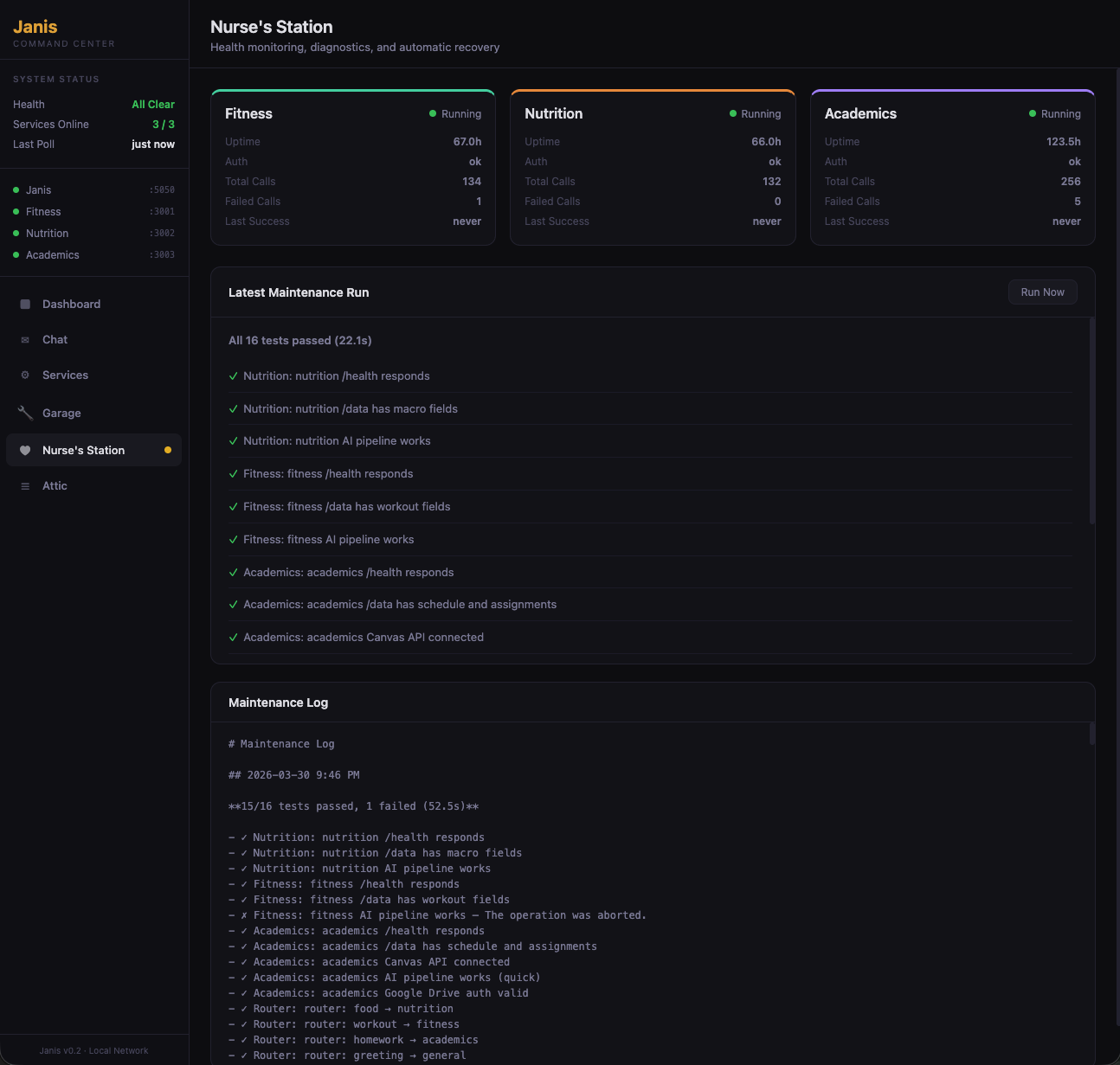Select the Academics Canvas API connected test row
Image resolution: width=1120 pixels, height=1065 pixels.
pyautogui.click(x=364, y=638)
